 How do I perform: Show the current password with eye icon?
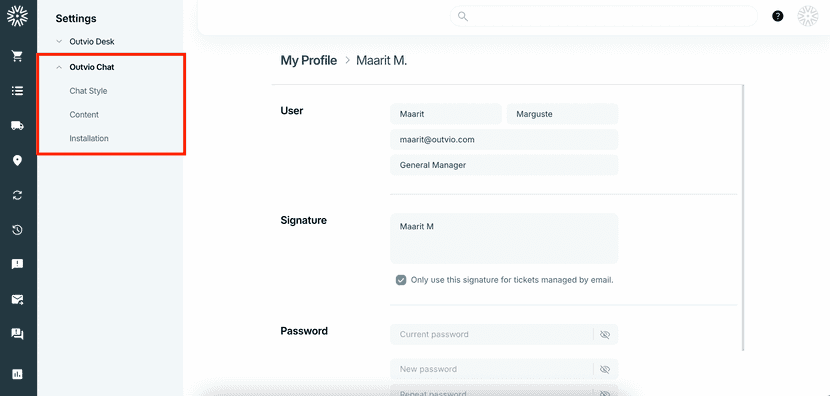605,335
